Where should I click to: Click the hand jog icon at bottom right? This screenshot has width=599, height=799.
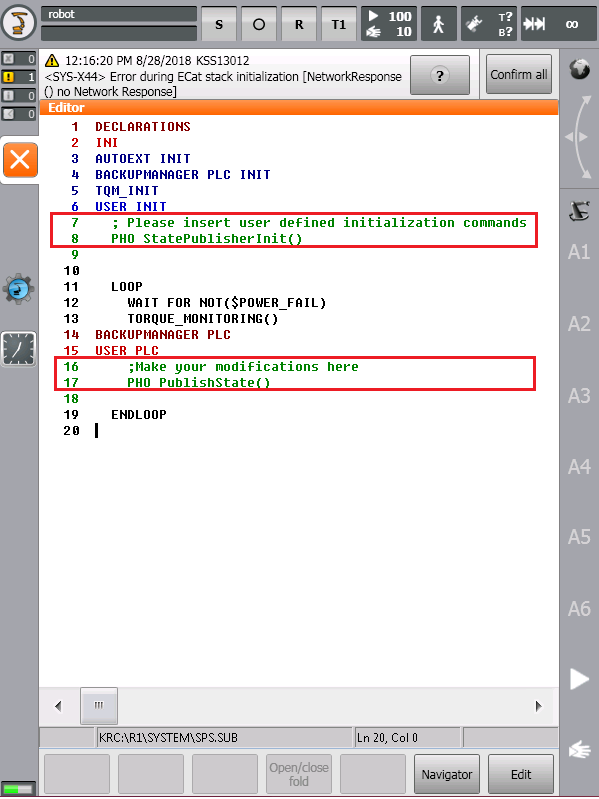point(580,750)
